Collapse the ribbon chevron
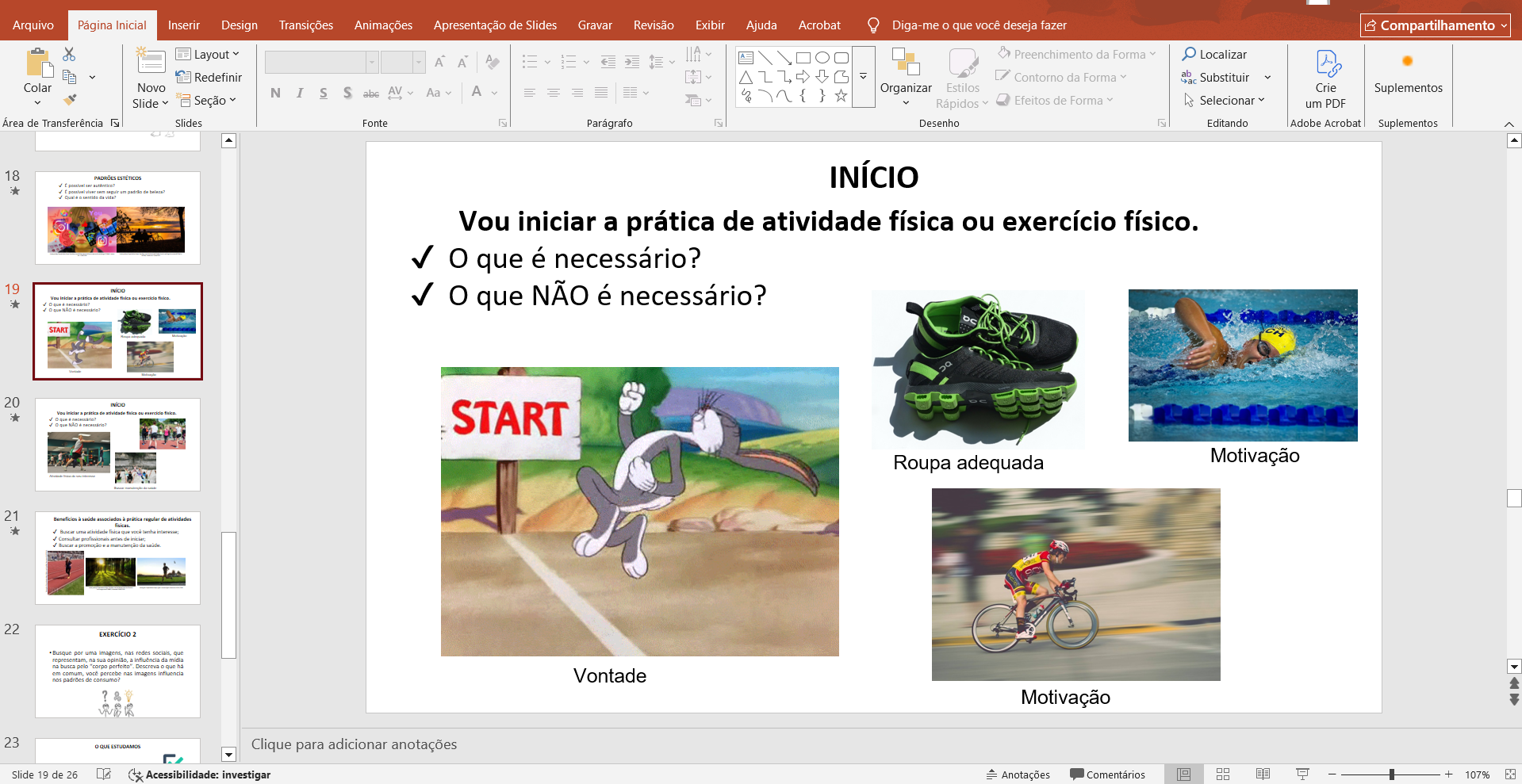Viewport: 1522px width, 784px height. [1509, 124]
